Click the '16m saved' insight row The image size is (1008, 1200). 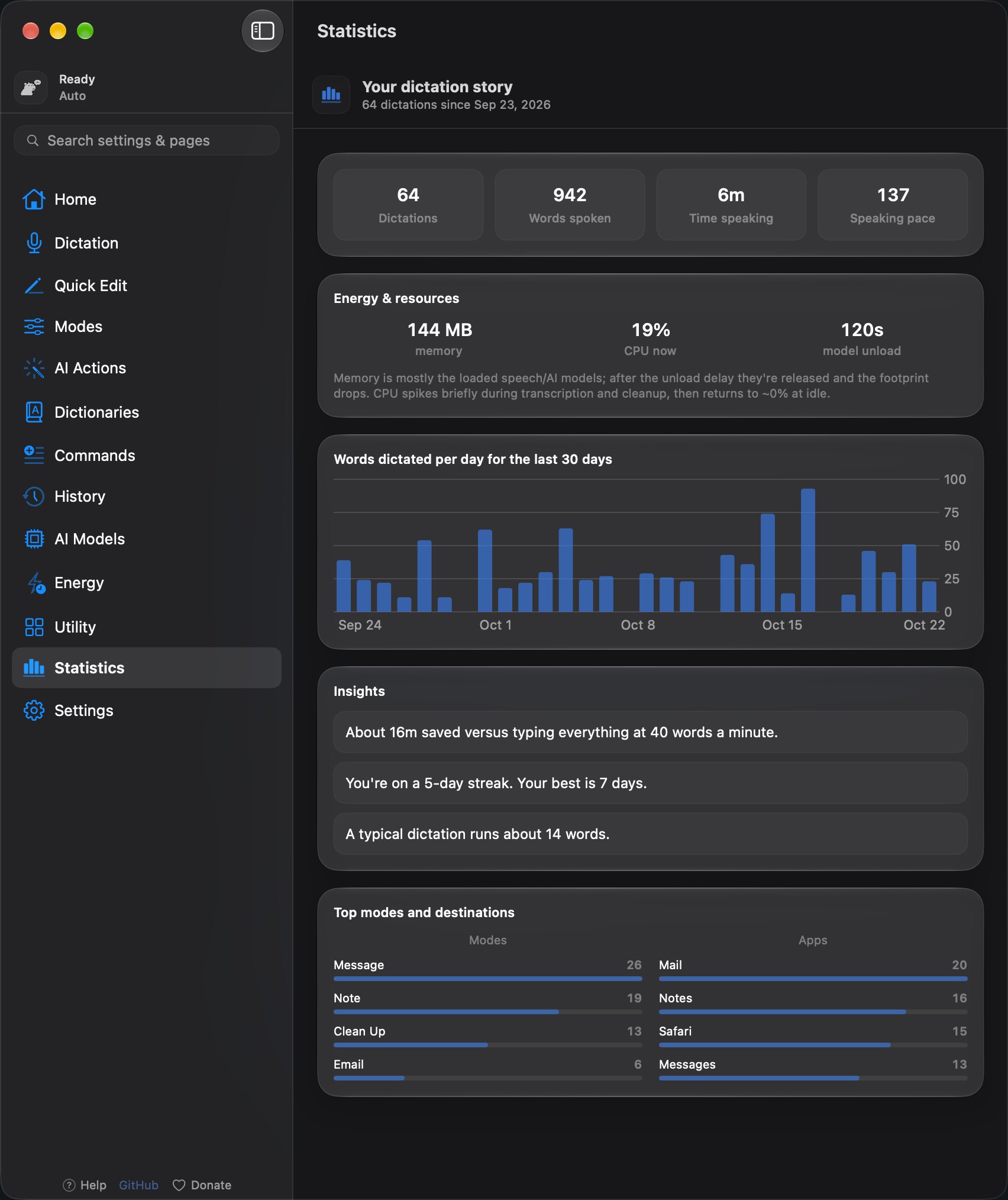point(650,732)
